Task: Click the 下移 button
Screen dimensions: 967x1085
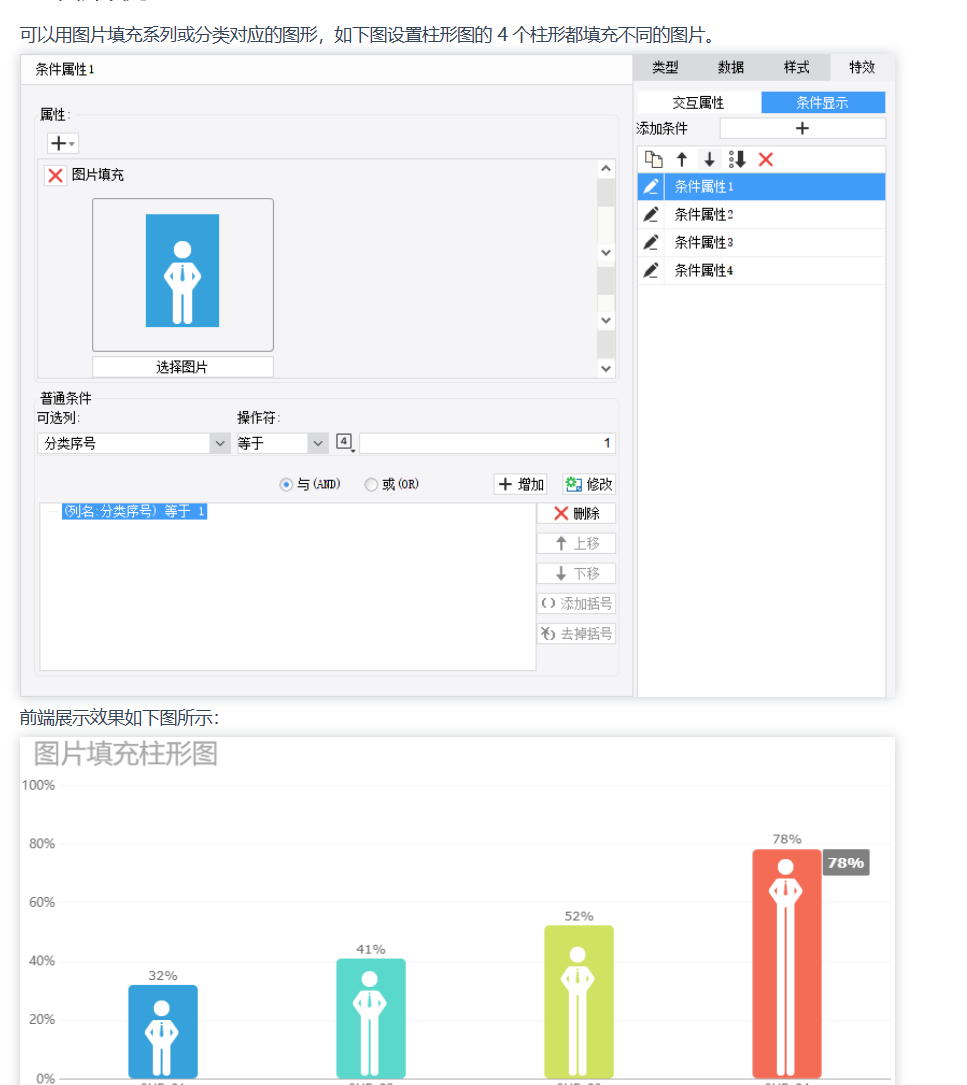Action: tap(576, 574)
